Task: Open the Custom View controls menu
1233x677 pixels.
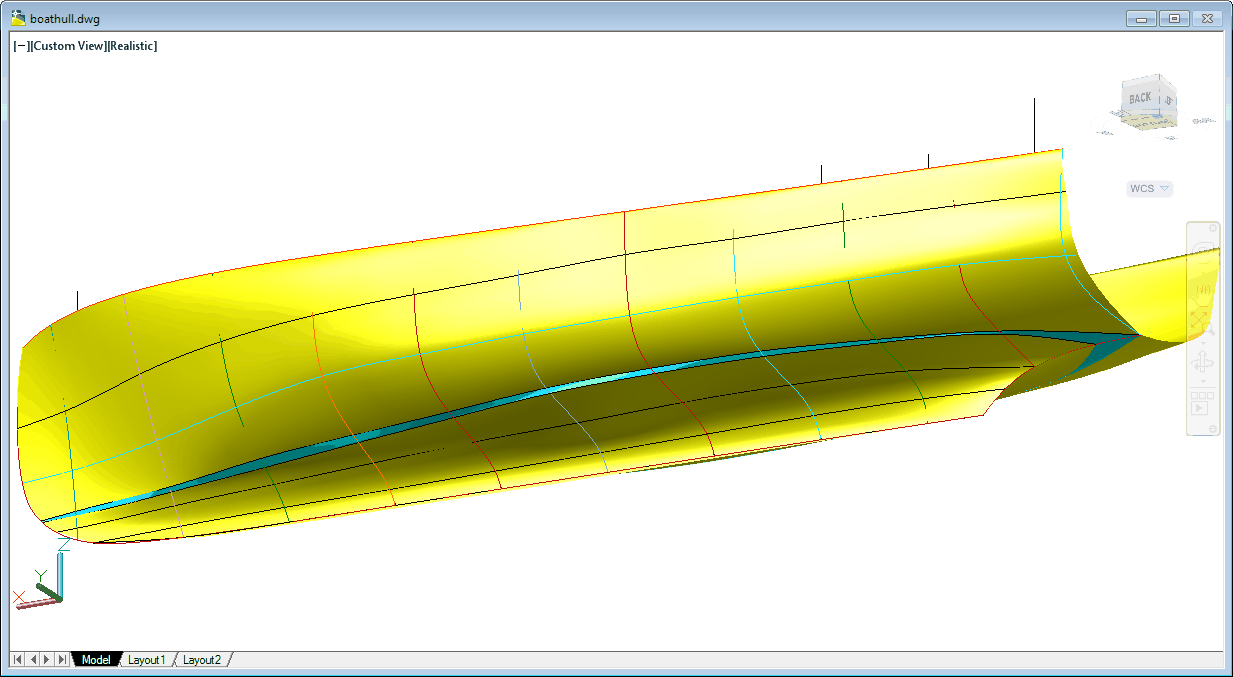Action: [x=68, y=46]
